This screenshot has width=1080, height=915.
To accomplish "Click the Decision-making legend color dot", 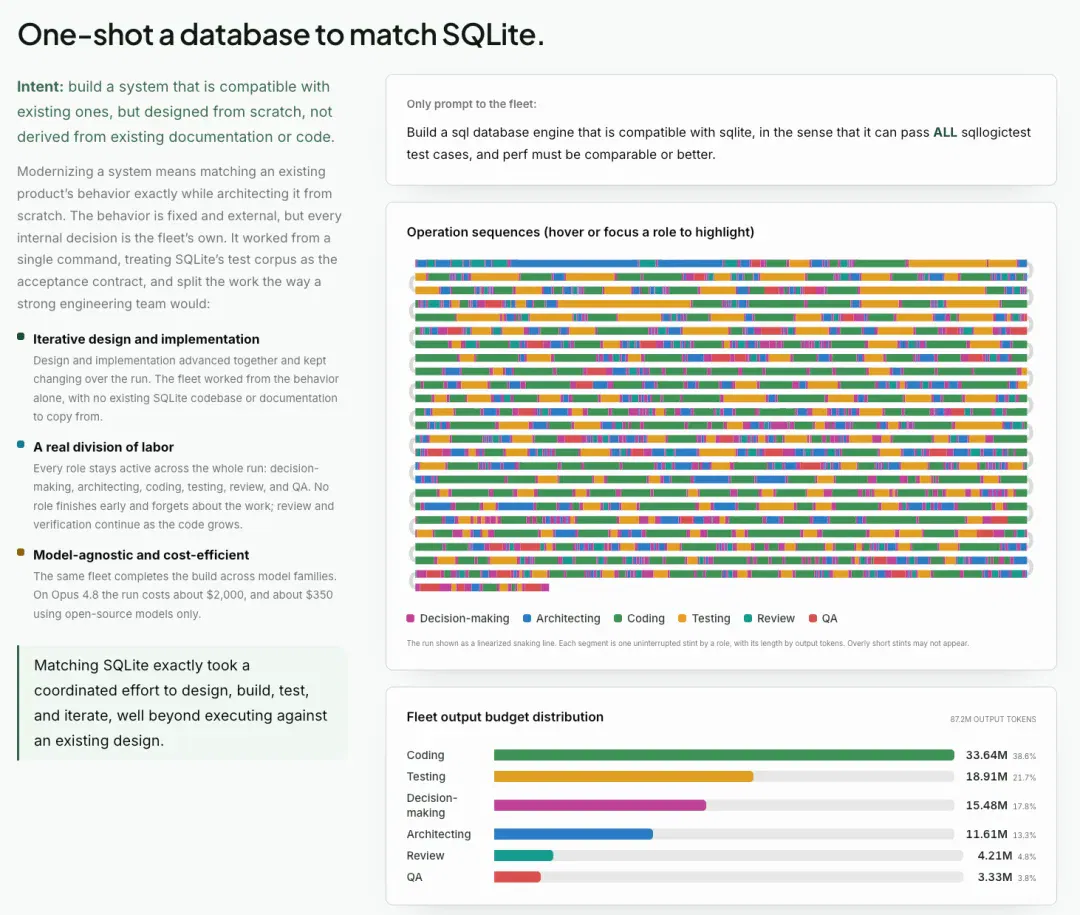I will pyautogui.click(x=411, y=618).
